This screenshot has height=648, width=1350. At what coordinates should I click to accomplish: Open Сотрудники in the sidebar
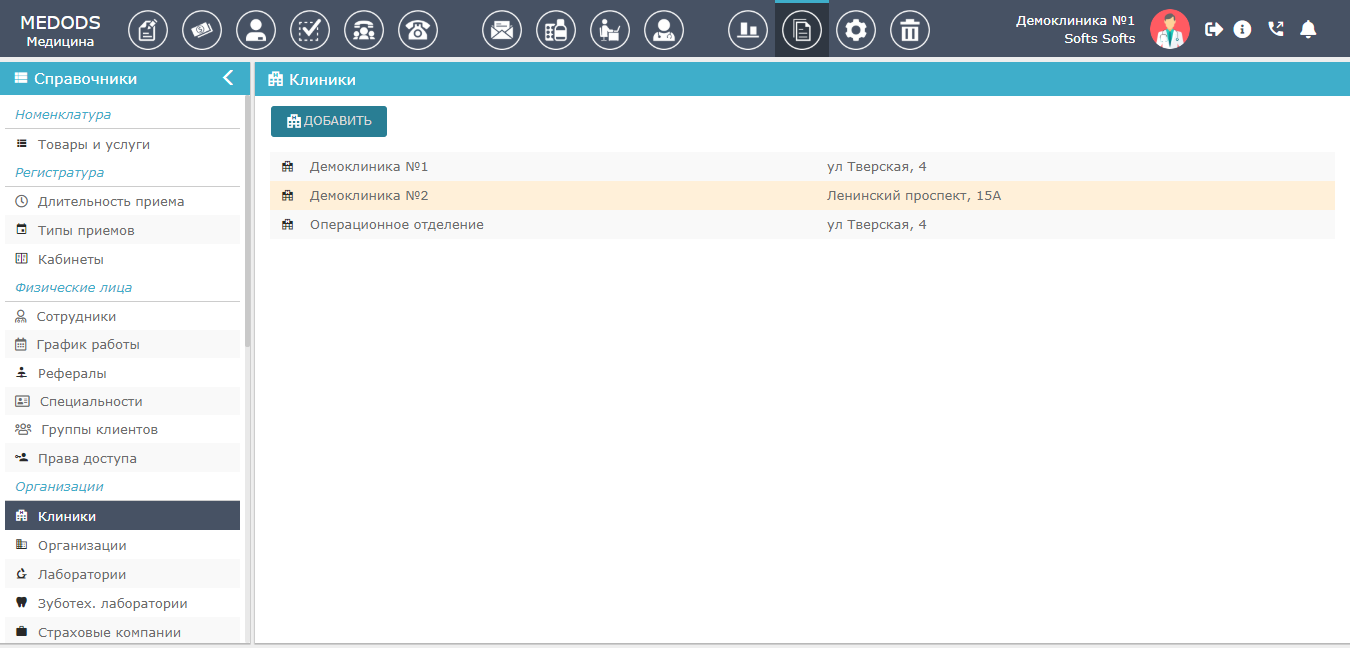76,316
